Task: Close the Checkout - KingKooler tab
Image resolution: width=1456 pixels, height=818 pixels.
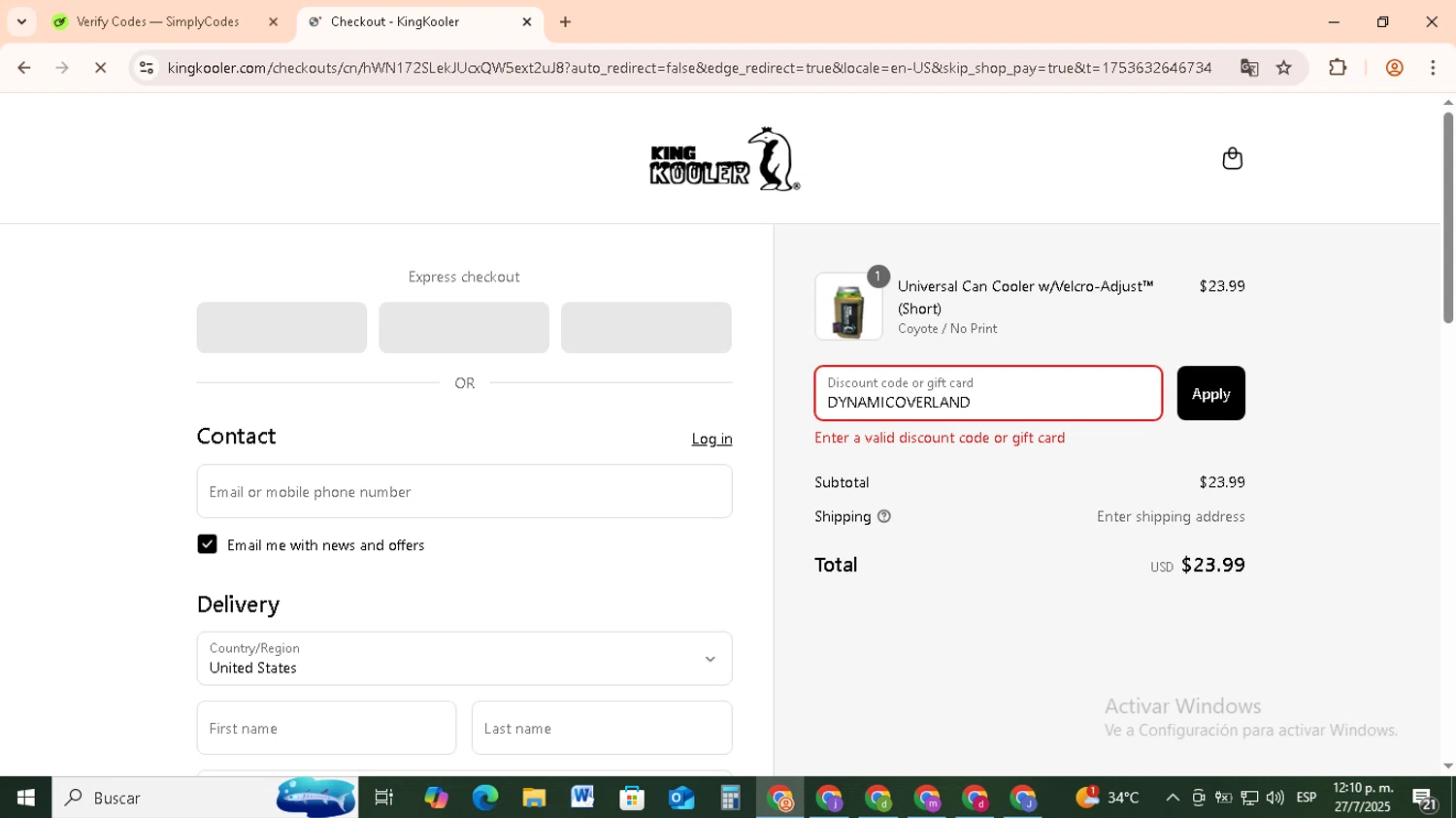Action: tap(527, 21)
